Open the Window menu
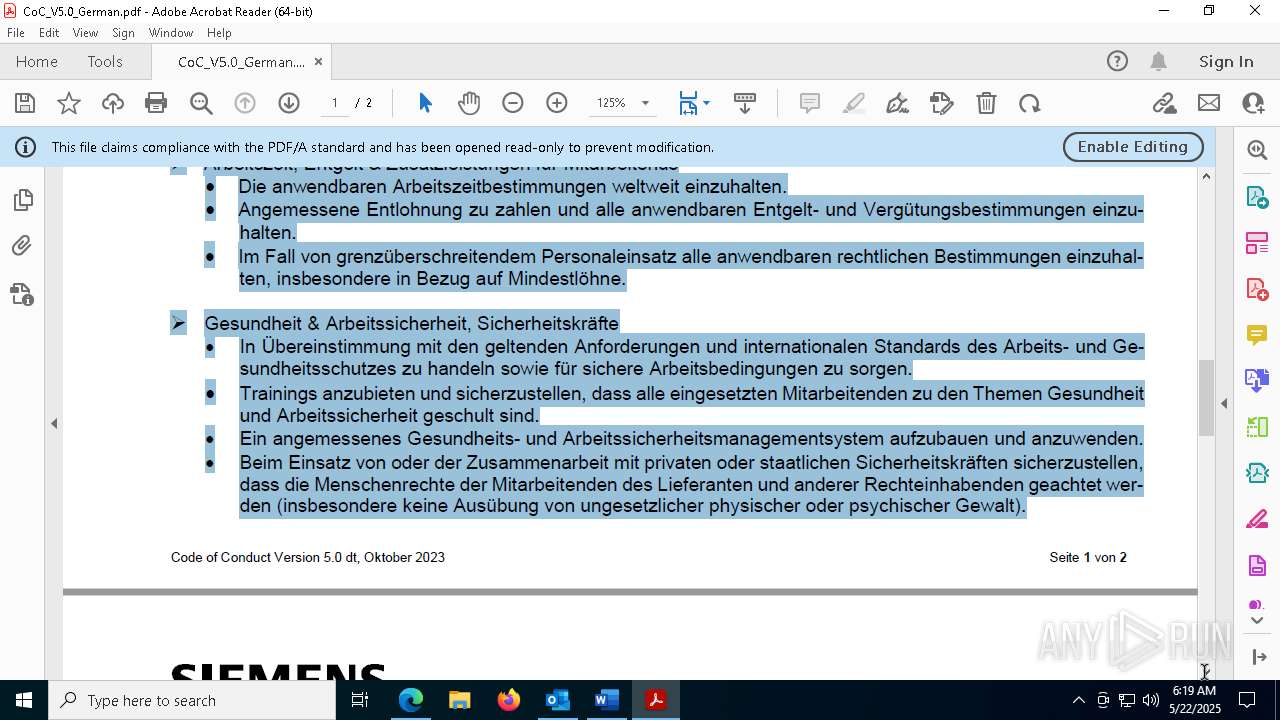Image resolution: width=1280 pixels, height=720 pixels. pyautogui.click(x=171, y=33)
